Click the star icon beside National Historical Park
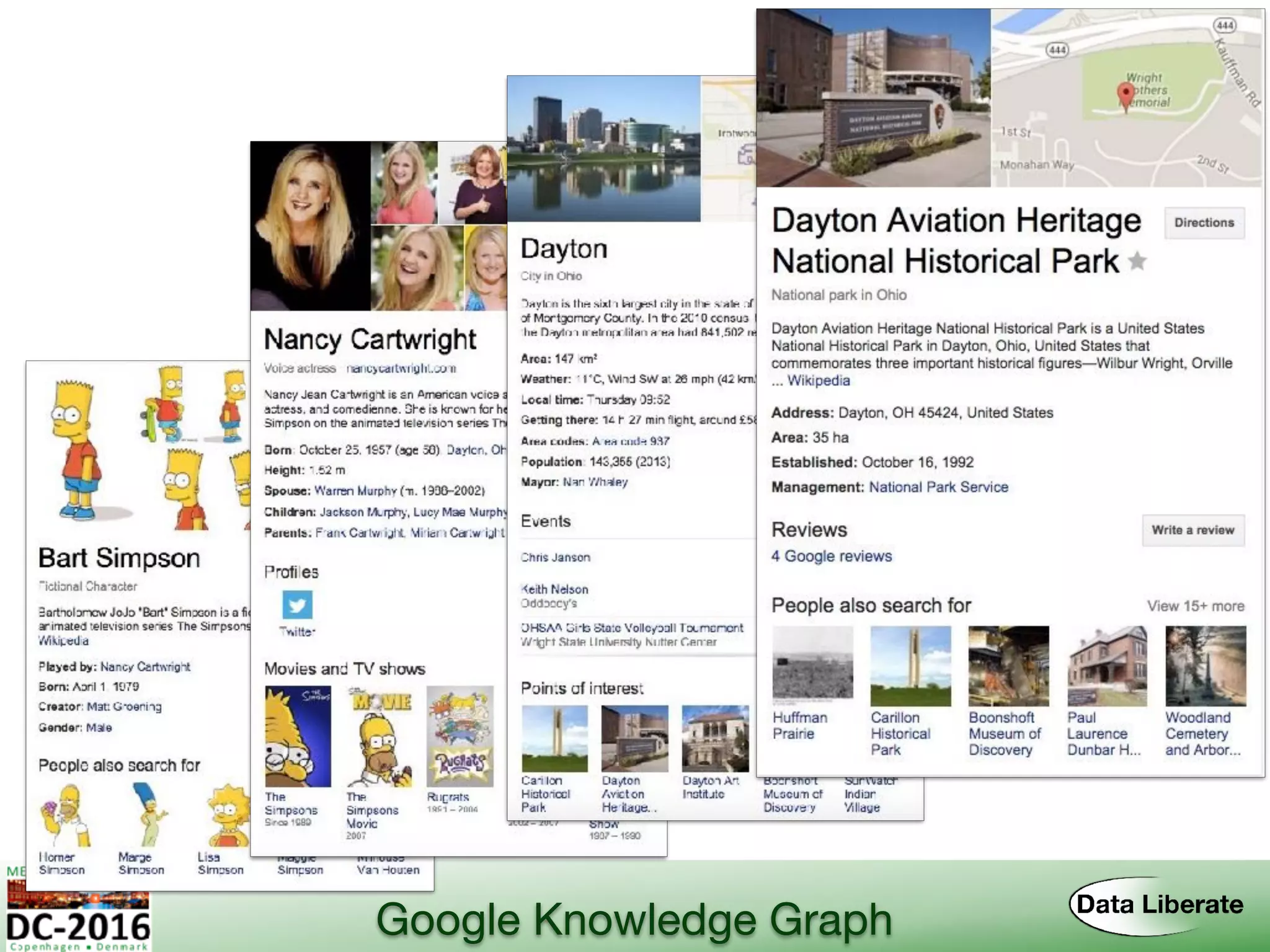The image size is (1270, 952). coord(1137,261)
